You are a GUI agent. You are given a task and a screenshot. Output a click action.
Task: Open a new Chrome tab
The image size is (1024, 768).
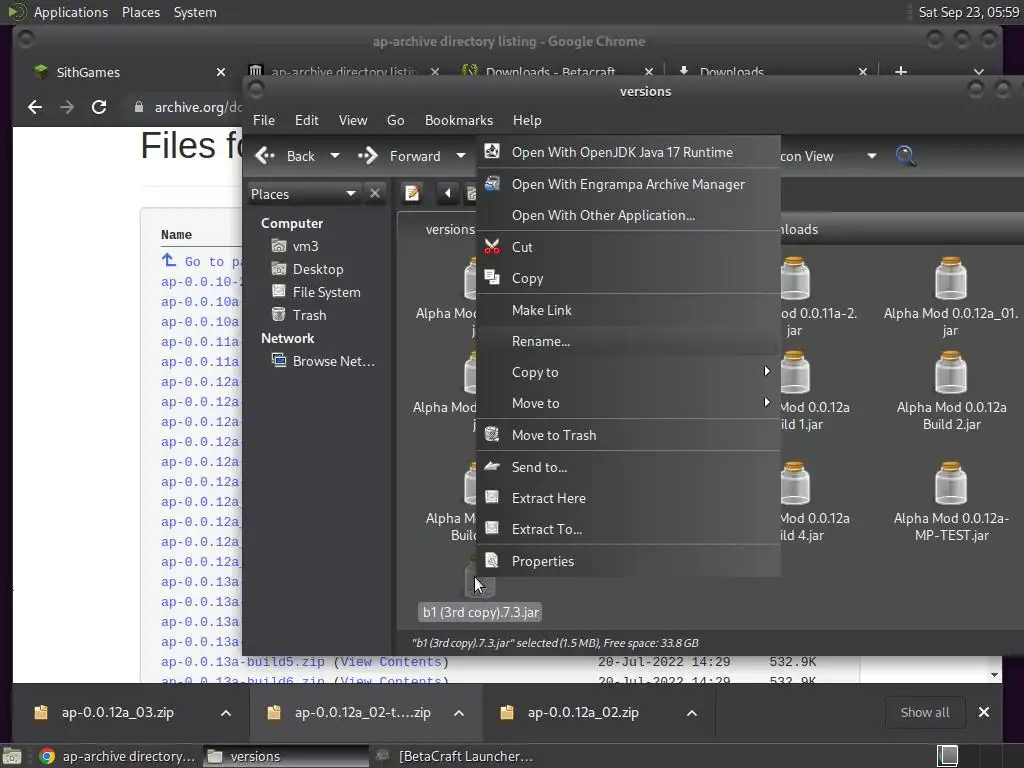(x=901, y=71)
